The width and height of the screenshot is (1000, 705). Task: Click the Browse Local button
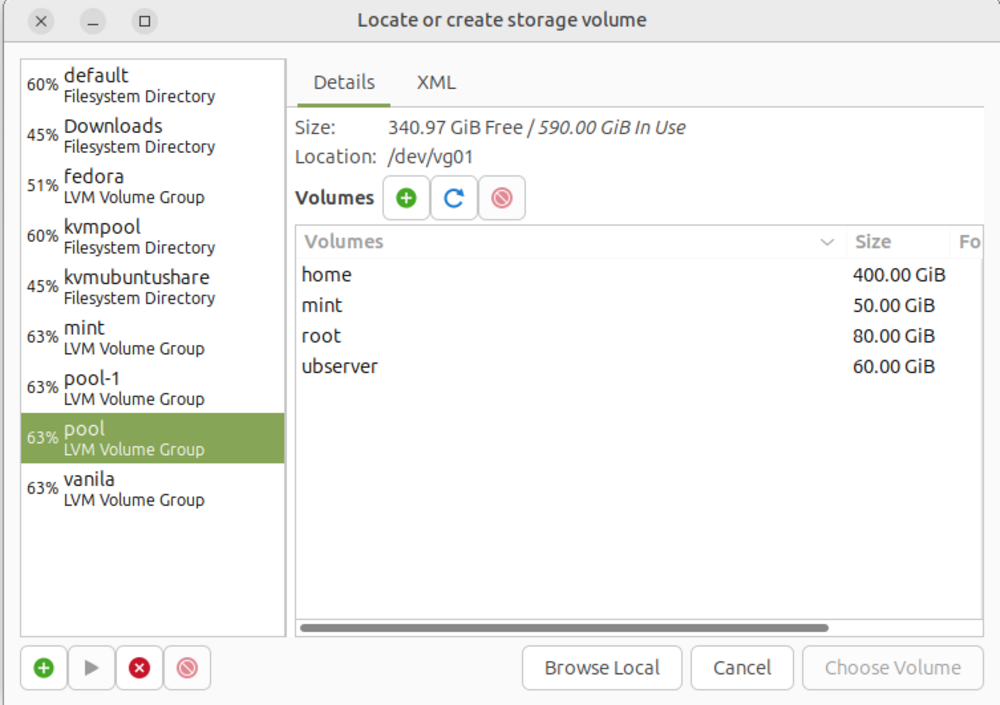click(602, 668)
